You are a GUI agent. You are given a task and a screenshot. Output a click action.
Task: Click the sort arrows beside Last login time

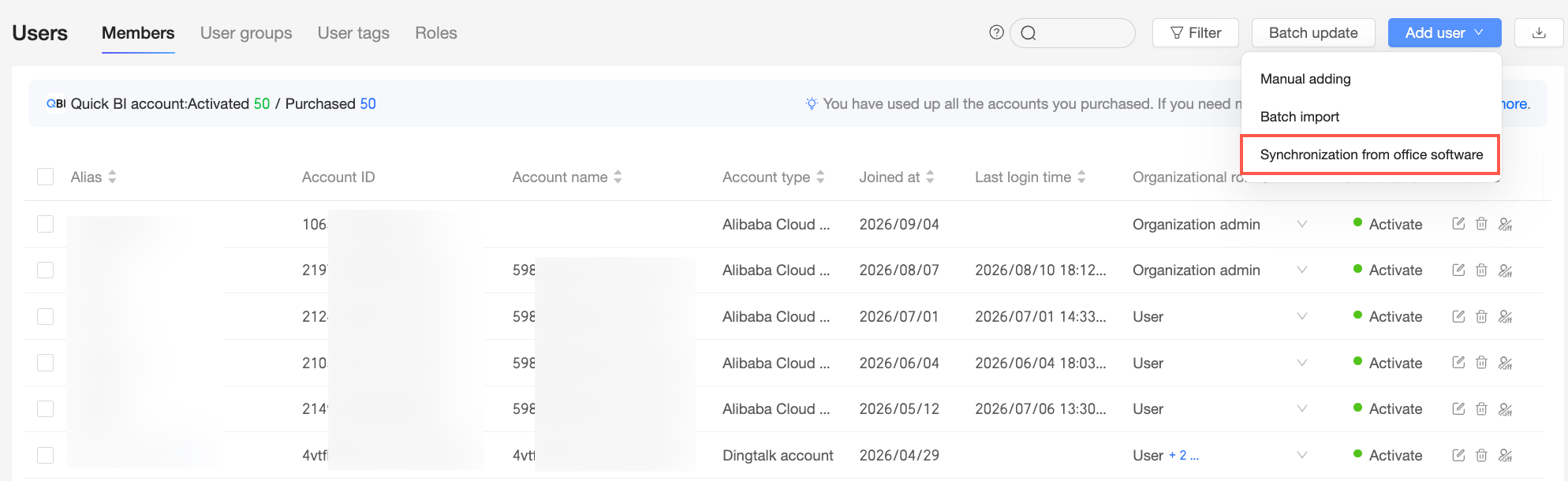[x=1081, y=177]
